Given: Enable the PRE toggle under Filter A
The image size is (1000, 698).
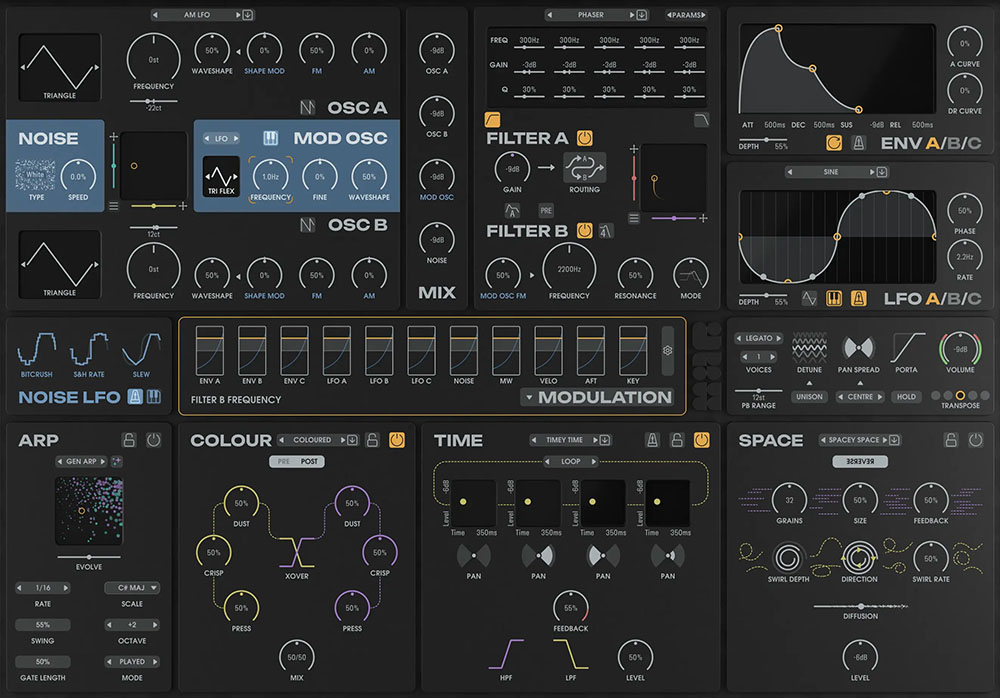Looking at the screenshot, I should (545, 210).
